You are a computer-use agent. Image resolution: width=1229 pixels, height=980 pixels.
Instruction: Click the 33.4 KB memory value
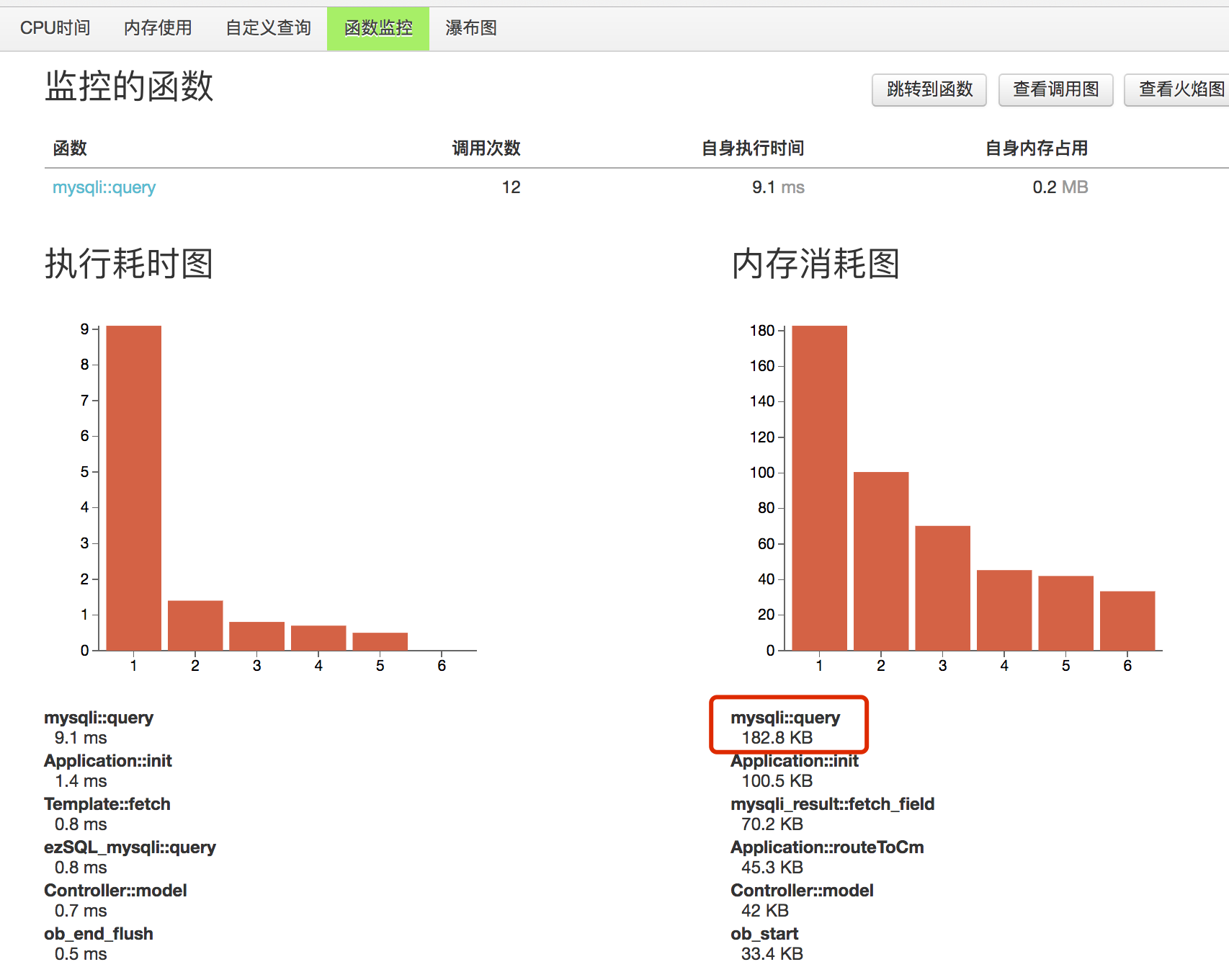pos(772,954)
